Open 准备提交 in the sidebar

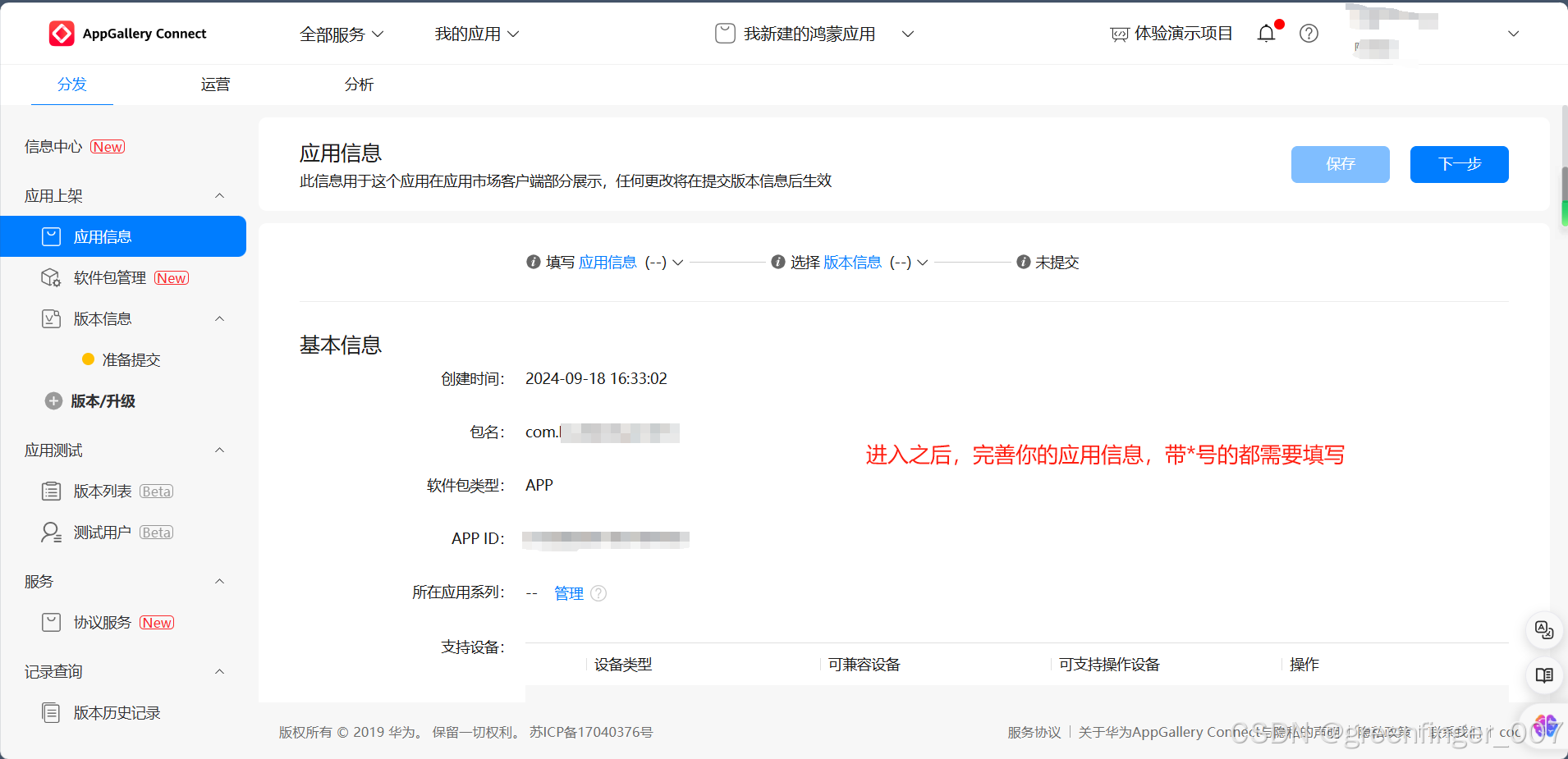coord(131,359)
